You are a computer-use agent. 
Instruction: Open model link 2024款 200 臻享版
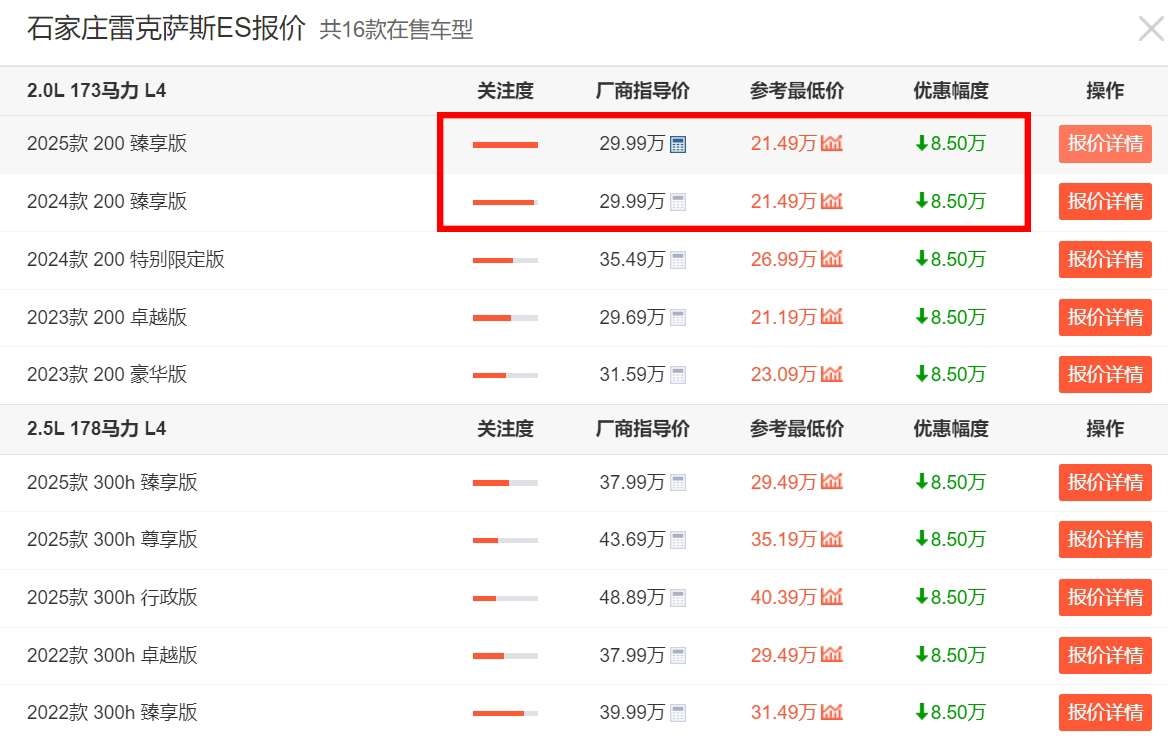coord(107,202)
